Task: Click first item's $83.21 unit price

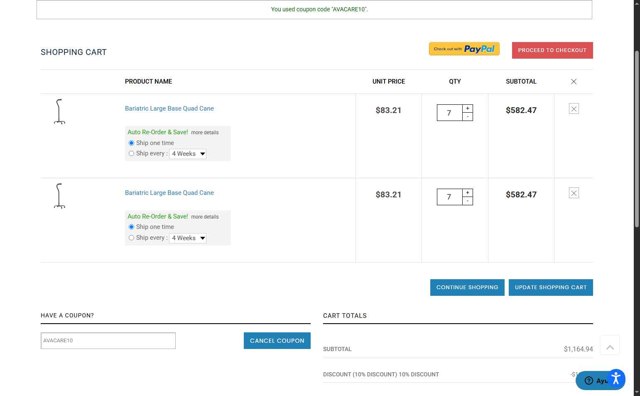Action: pos(388,110)
